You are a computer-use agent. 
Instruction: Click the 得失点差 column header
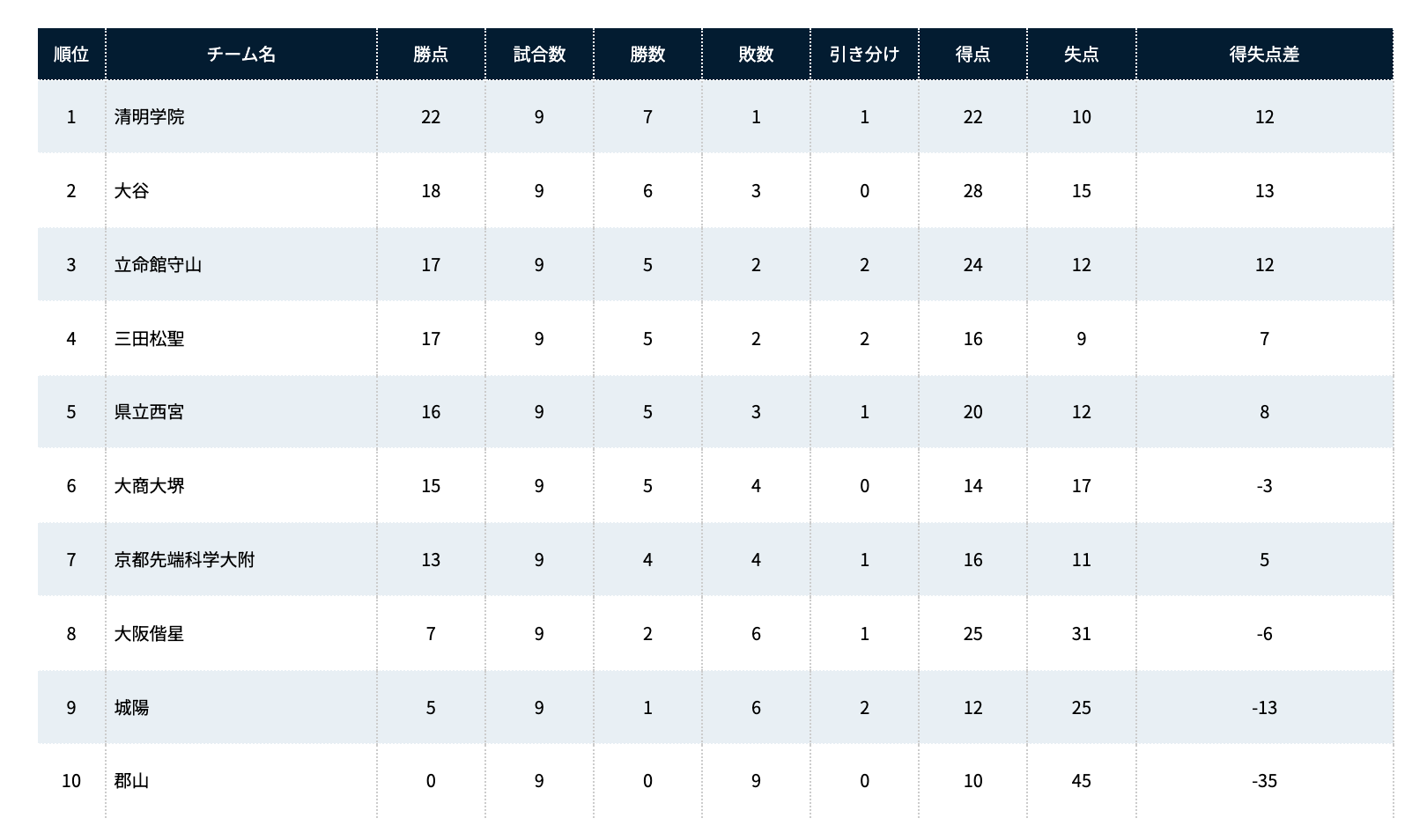(x=1265, y=55)
